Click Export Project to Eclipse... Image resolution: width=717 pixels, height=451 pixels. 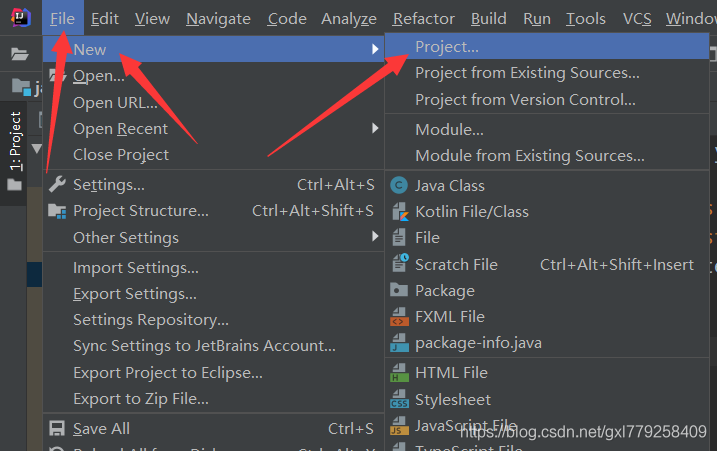(x=168, y=372)
